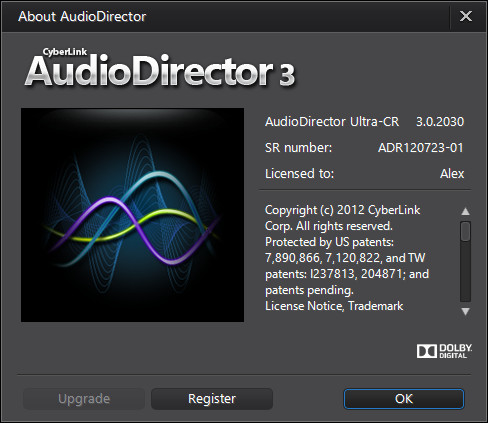Click the Dolby Digital logo
Image resolution: width=488 pixels, height=423 pixels.
444,351
